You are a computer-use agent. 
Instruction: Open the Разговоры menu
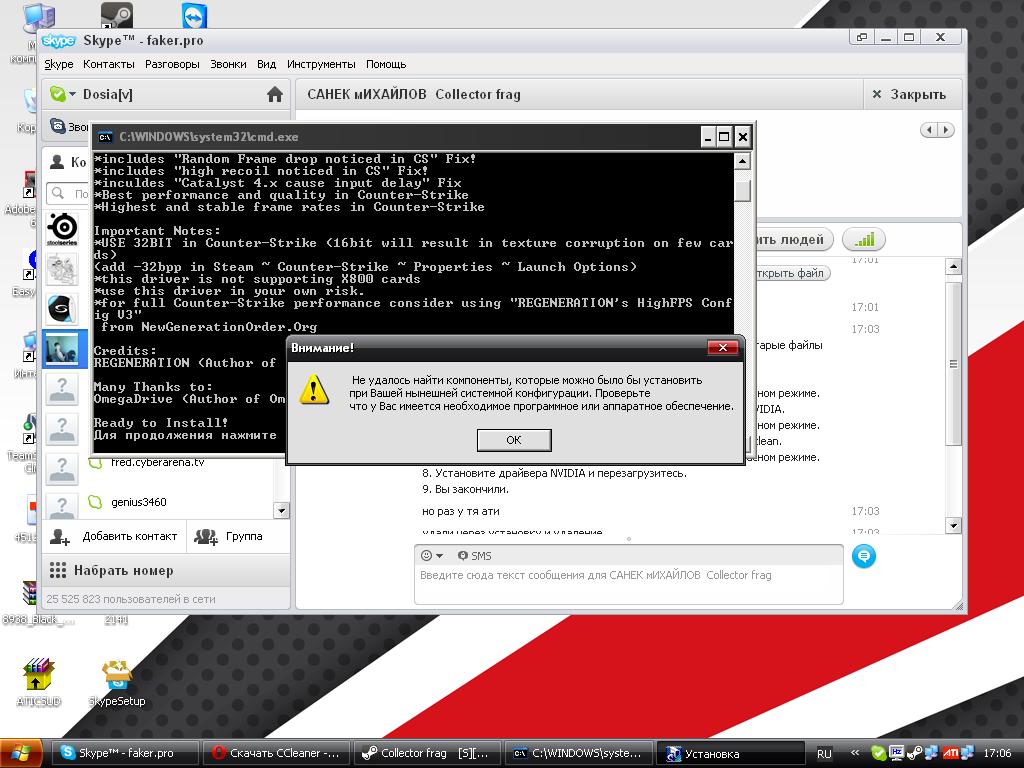172,64
